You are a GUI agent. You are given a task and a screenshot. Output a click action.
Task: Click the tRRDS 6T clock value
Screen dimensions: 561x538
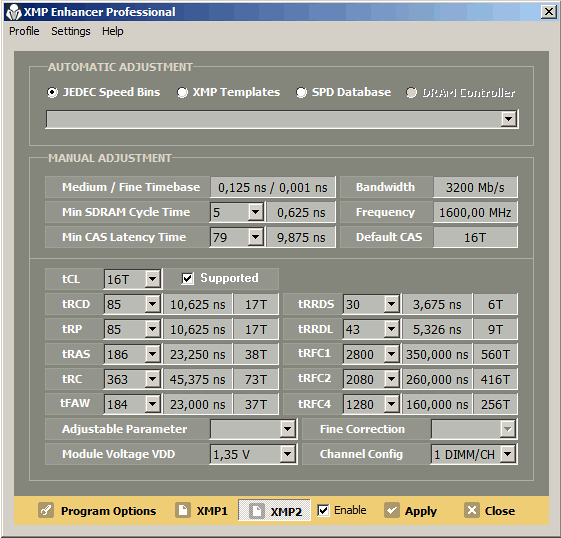pyautogui.click(x=495, y=304)
